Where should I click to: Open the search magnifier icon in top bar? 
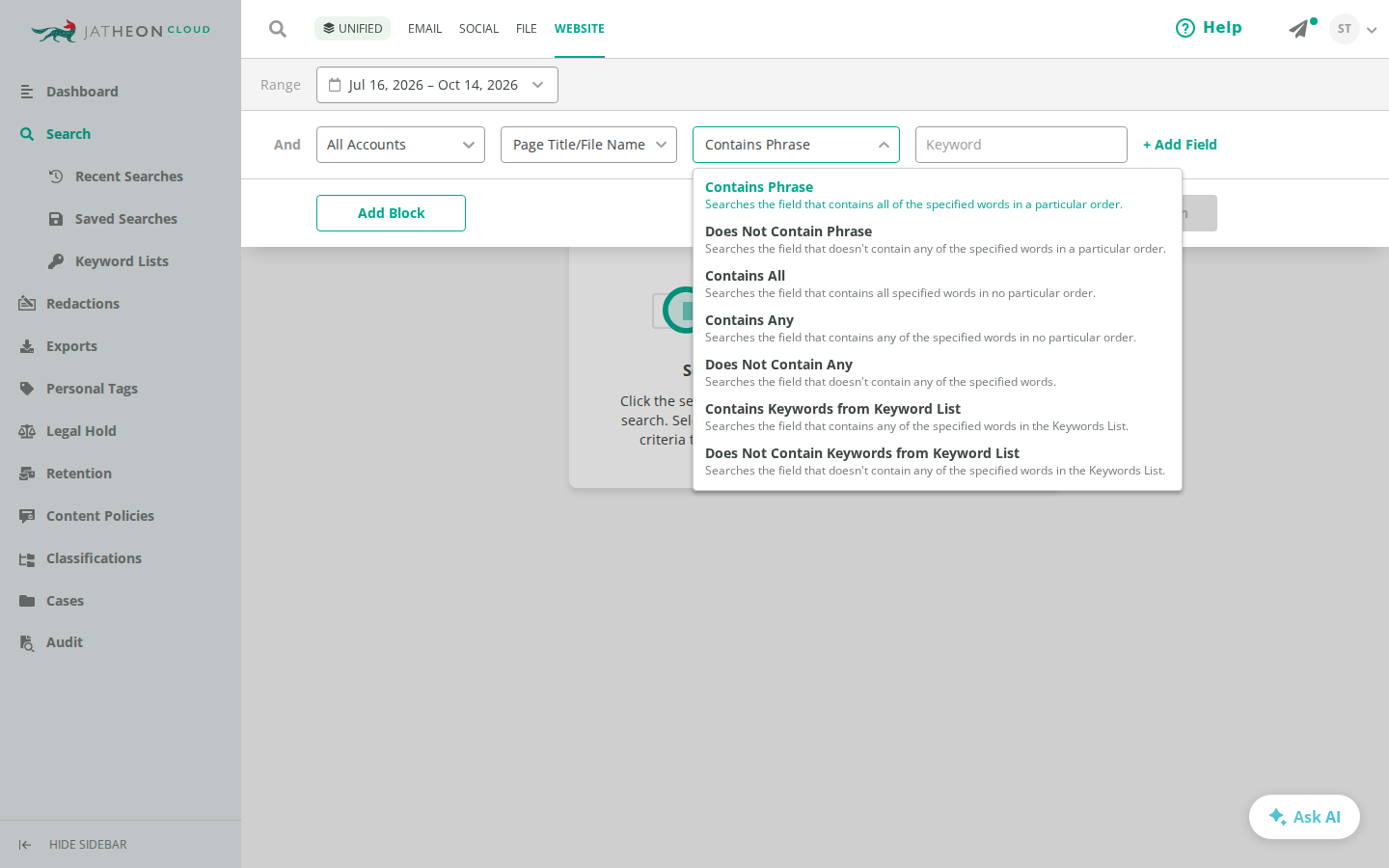pos(278,29)
